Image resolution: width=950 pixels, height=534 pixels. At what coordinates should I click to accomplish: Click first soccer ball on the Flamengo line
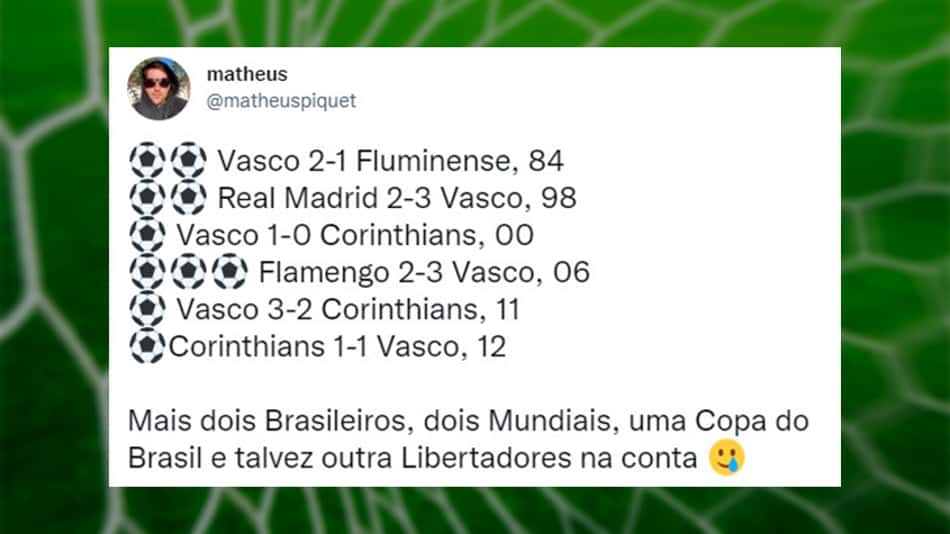(x=147, y=272)
